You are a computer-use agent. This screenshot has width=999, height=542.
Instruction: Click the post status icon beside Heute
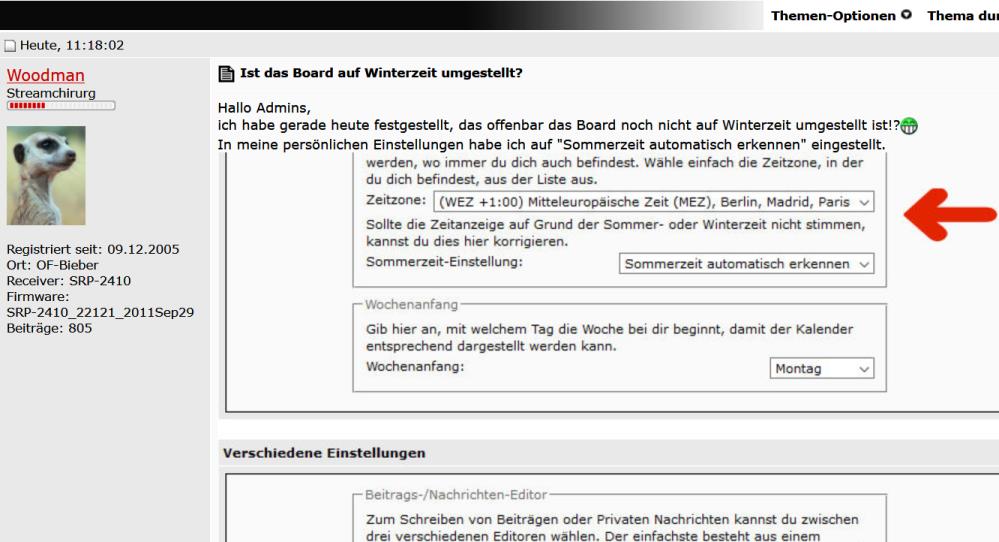(10, 46)
